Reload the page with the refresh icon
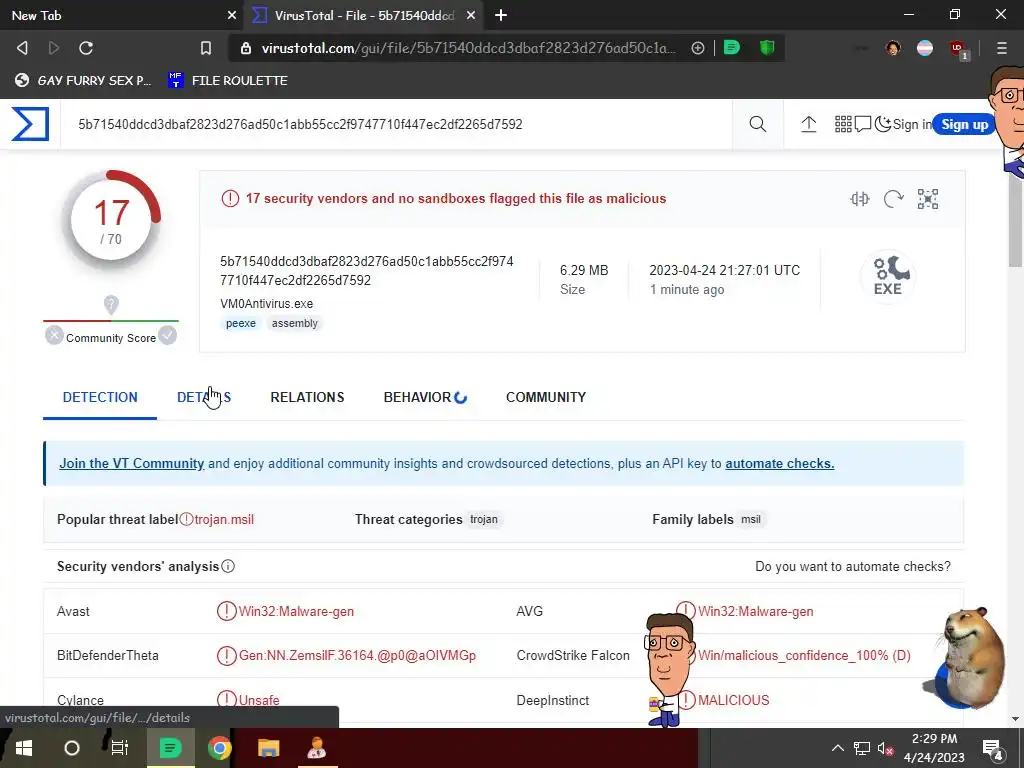The image size is (1024, 768). [x=86, y=48]
